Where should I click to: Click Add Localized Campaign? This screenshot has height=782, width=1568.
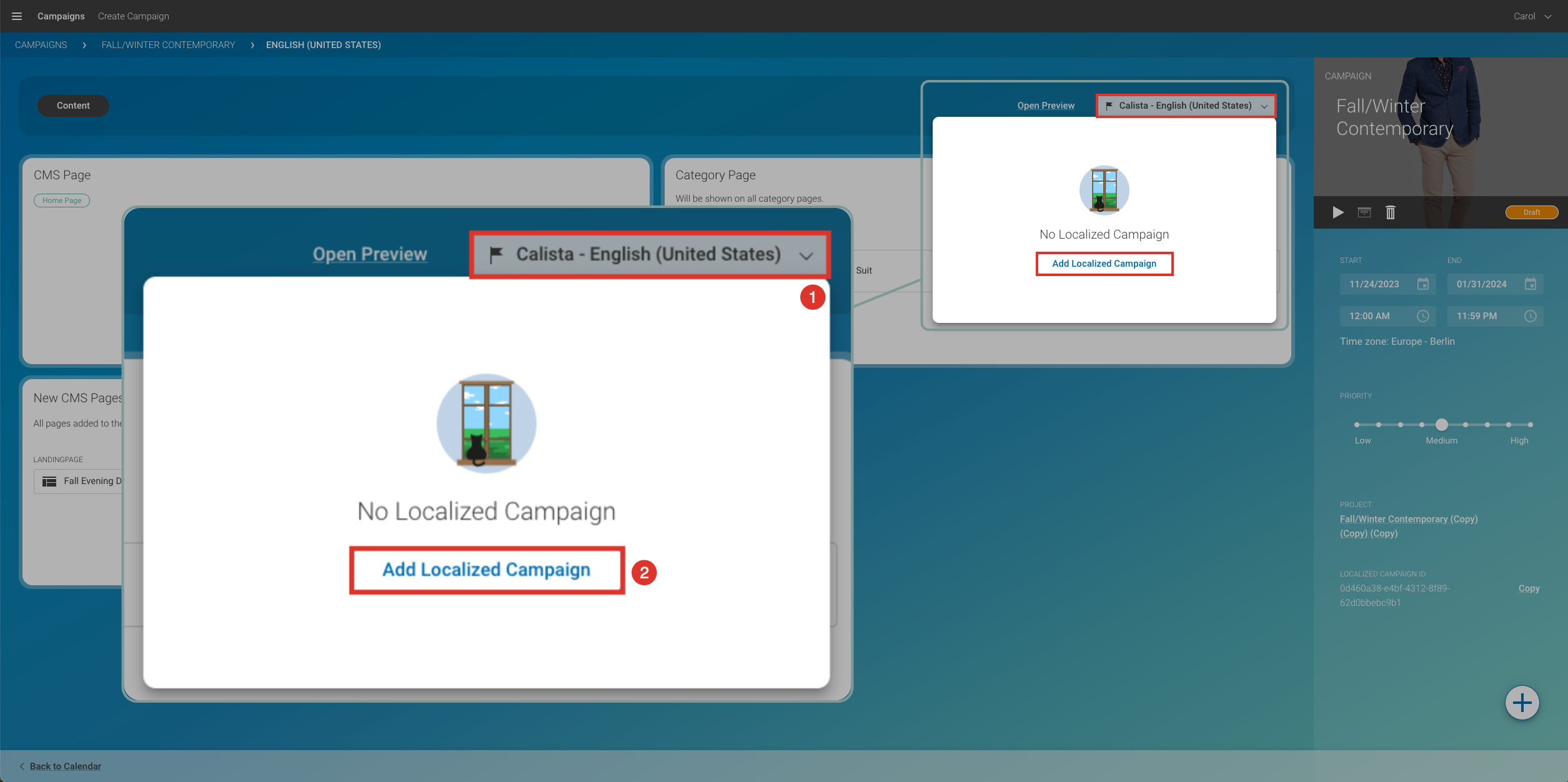pos(487,570)
